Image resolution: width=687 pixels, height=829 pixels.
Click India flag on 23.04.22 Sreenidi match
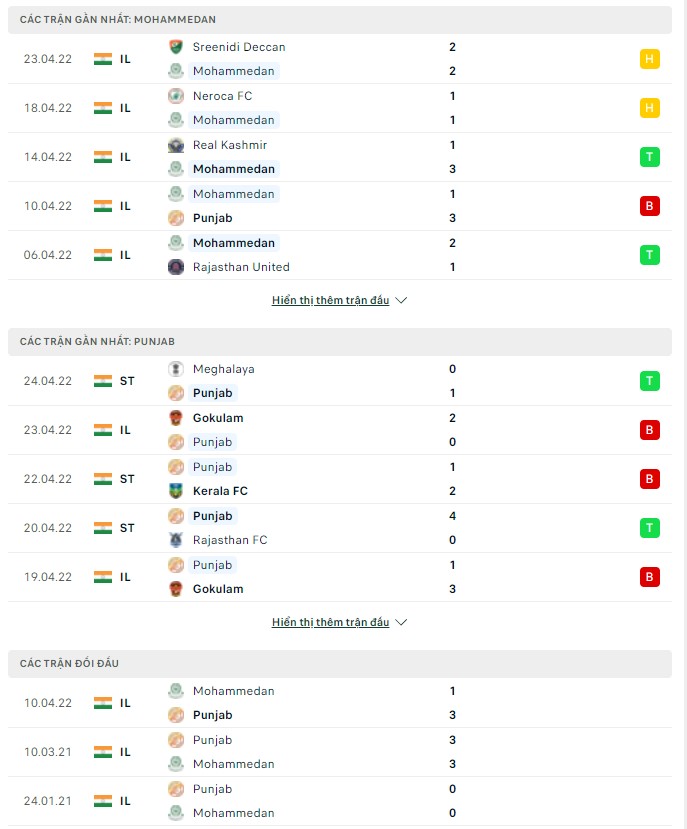pyautogui.click(x=102, y=59)
